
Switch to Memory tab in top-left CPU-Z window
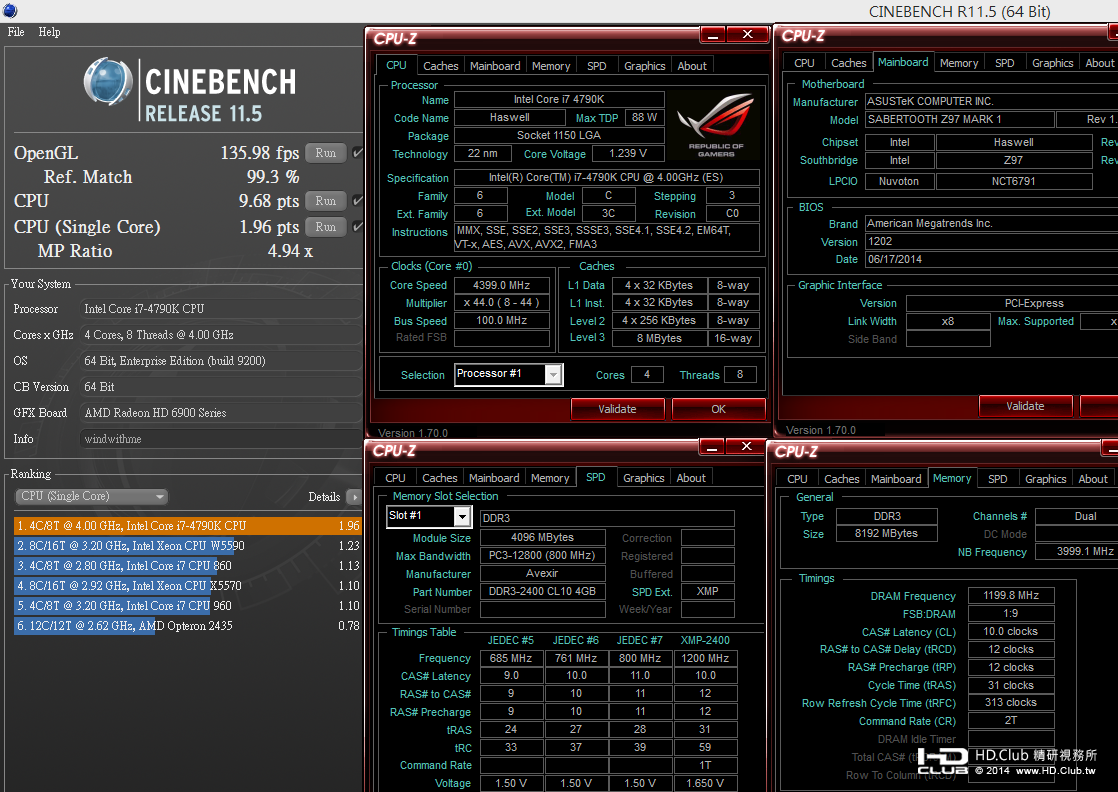point(551,66)
